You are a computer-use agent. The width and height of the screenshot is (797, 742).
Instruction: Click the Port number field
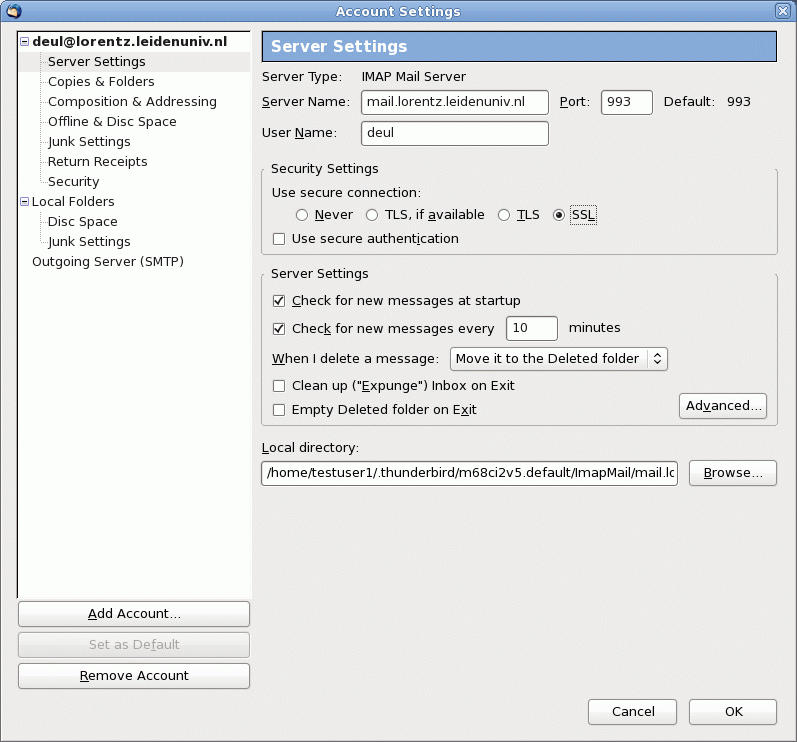[626, 102]
